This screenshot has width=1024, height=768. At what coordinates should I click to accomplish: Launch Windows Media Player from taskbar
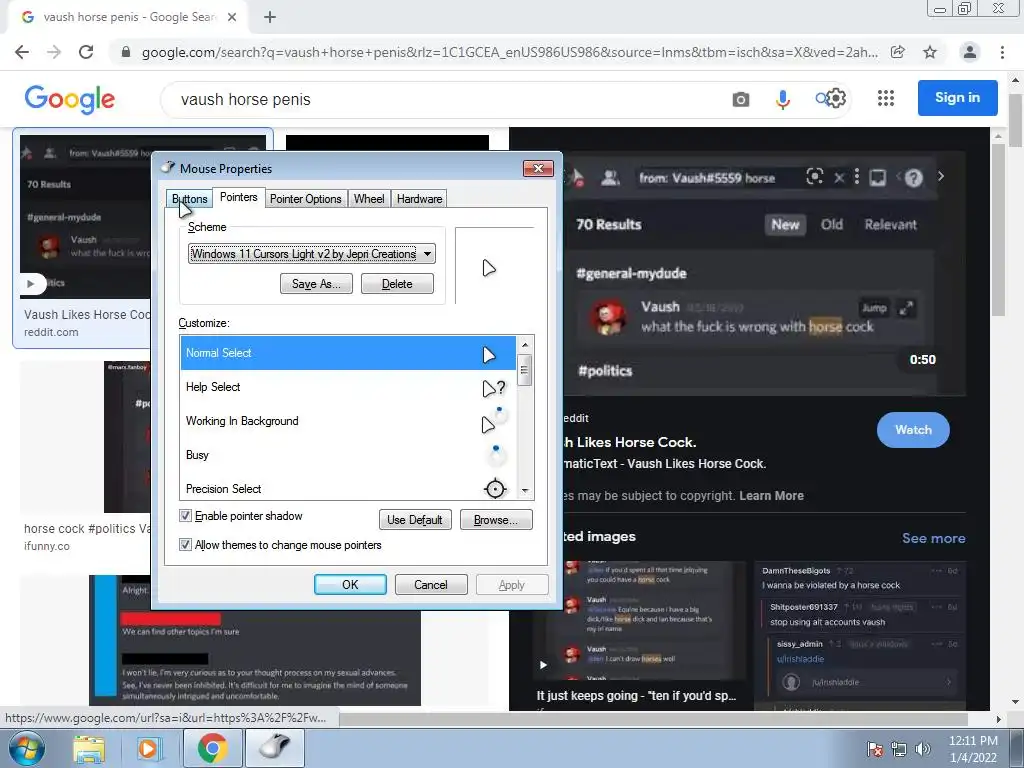pyautogui.click(x=148, y=748)
